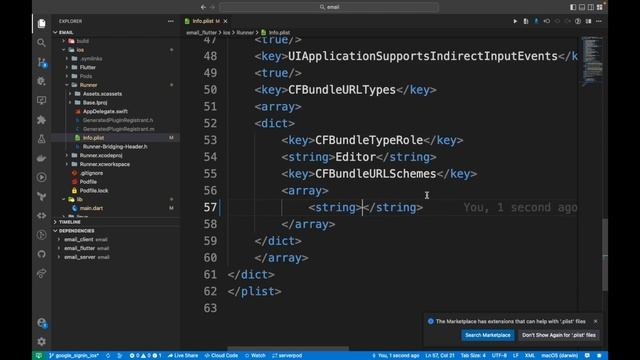Click Don't Show Again for .plist files
The width and height of the screenshot is (640, 360).
(559, 335)
